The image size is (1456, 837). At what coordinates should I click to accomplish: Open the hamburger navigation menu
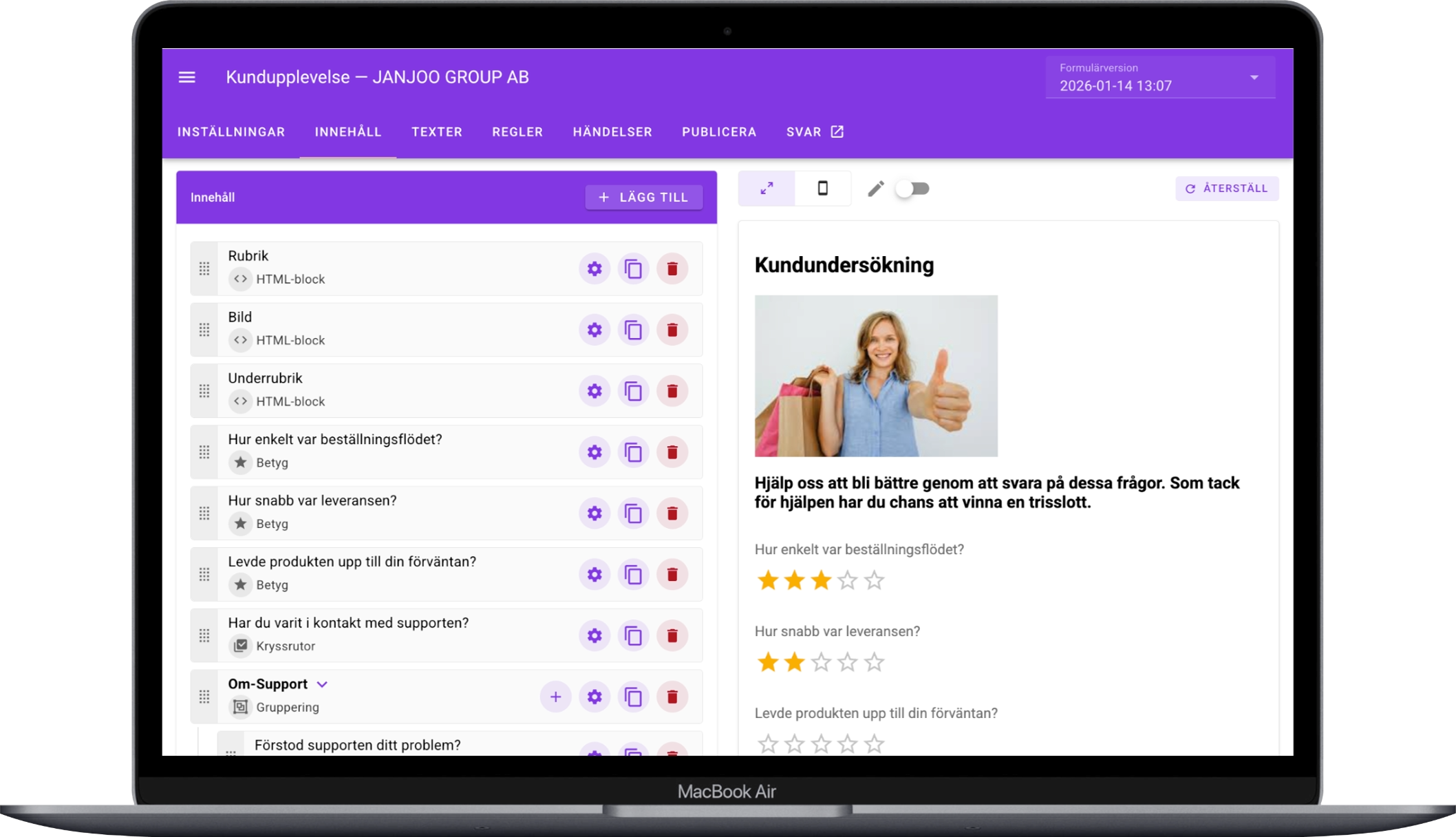coord(187,77)
